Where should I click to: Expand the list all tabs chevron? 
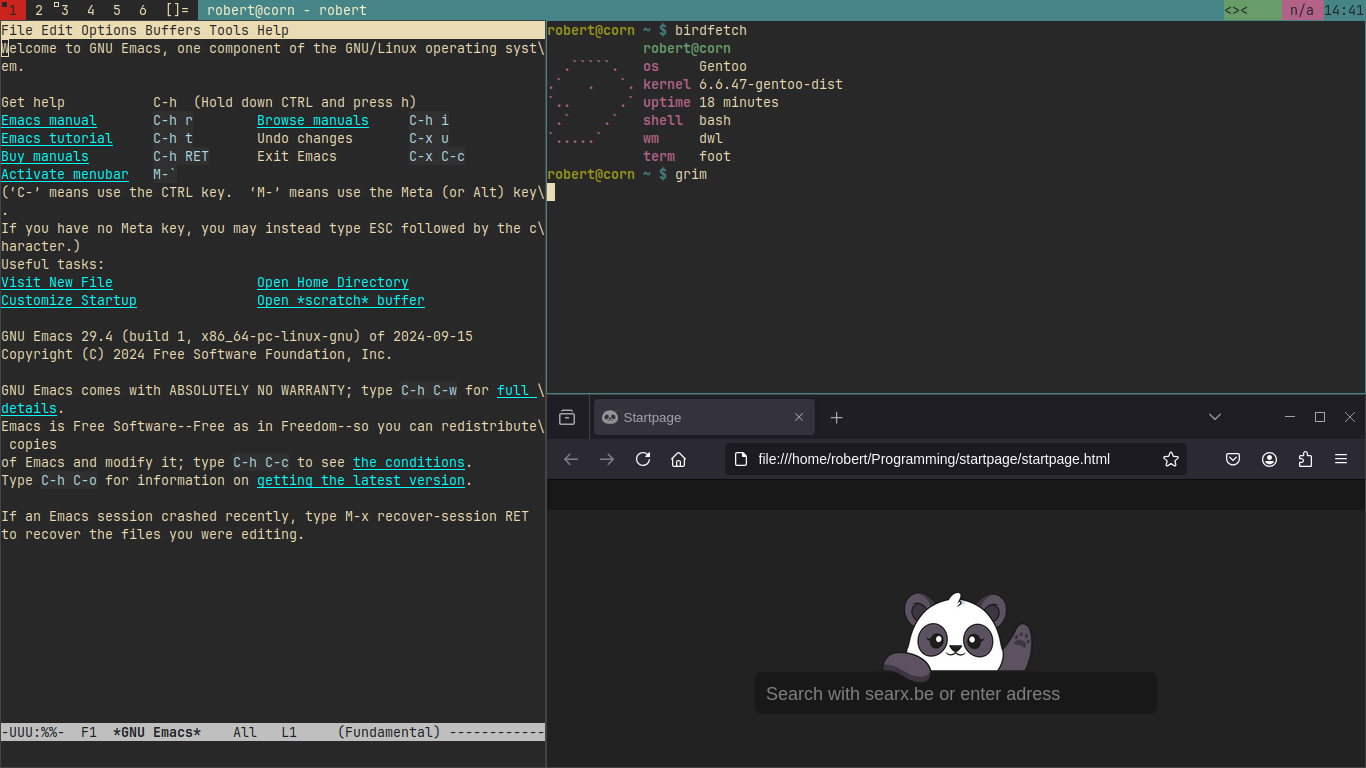[x=1215, y=417]
